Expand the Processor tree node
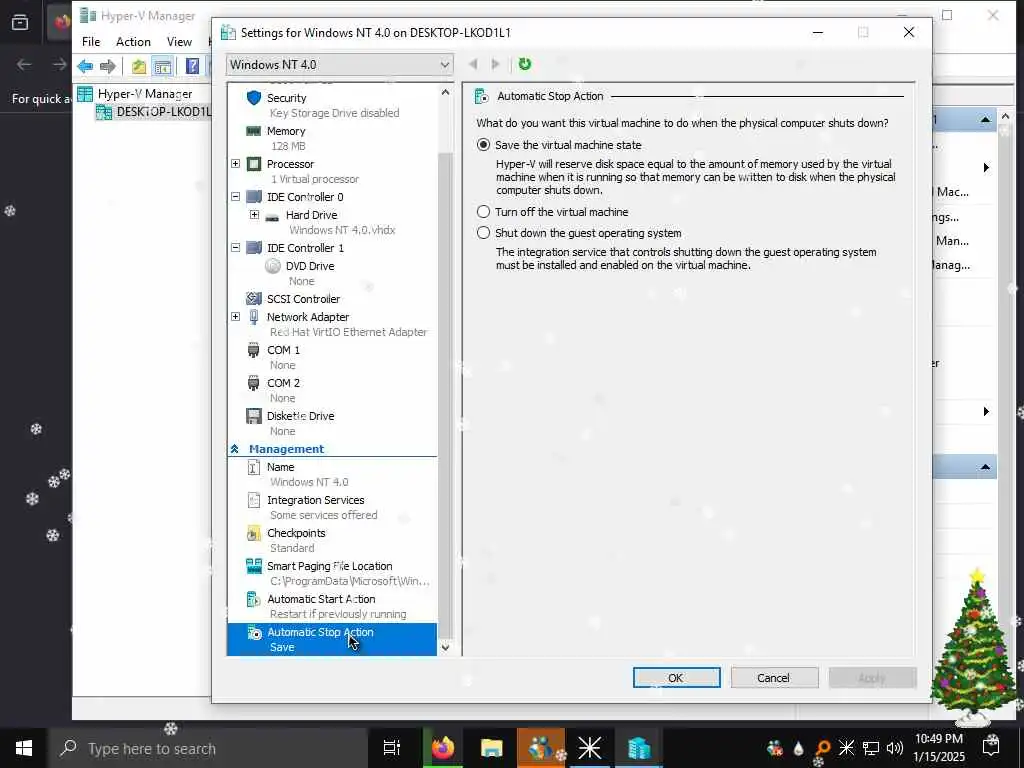The height and width of the screenshot is (768, 1024). point(236,164)
